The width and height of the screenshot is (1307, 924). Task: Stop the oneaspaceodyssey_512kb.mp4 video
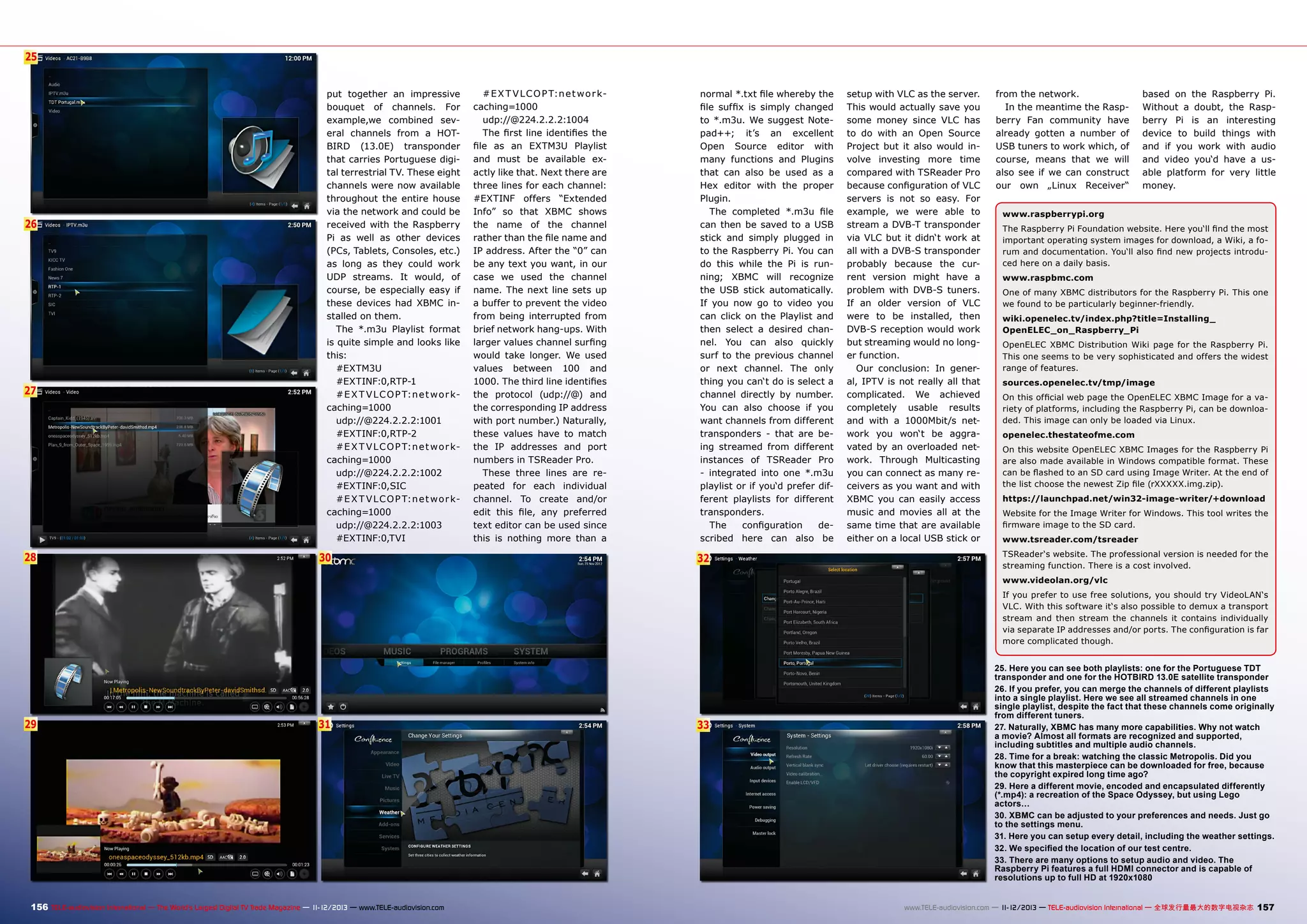(146, 874)
